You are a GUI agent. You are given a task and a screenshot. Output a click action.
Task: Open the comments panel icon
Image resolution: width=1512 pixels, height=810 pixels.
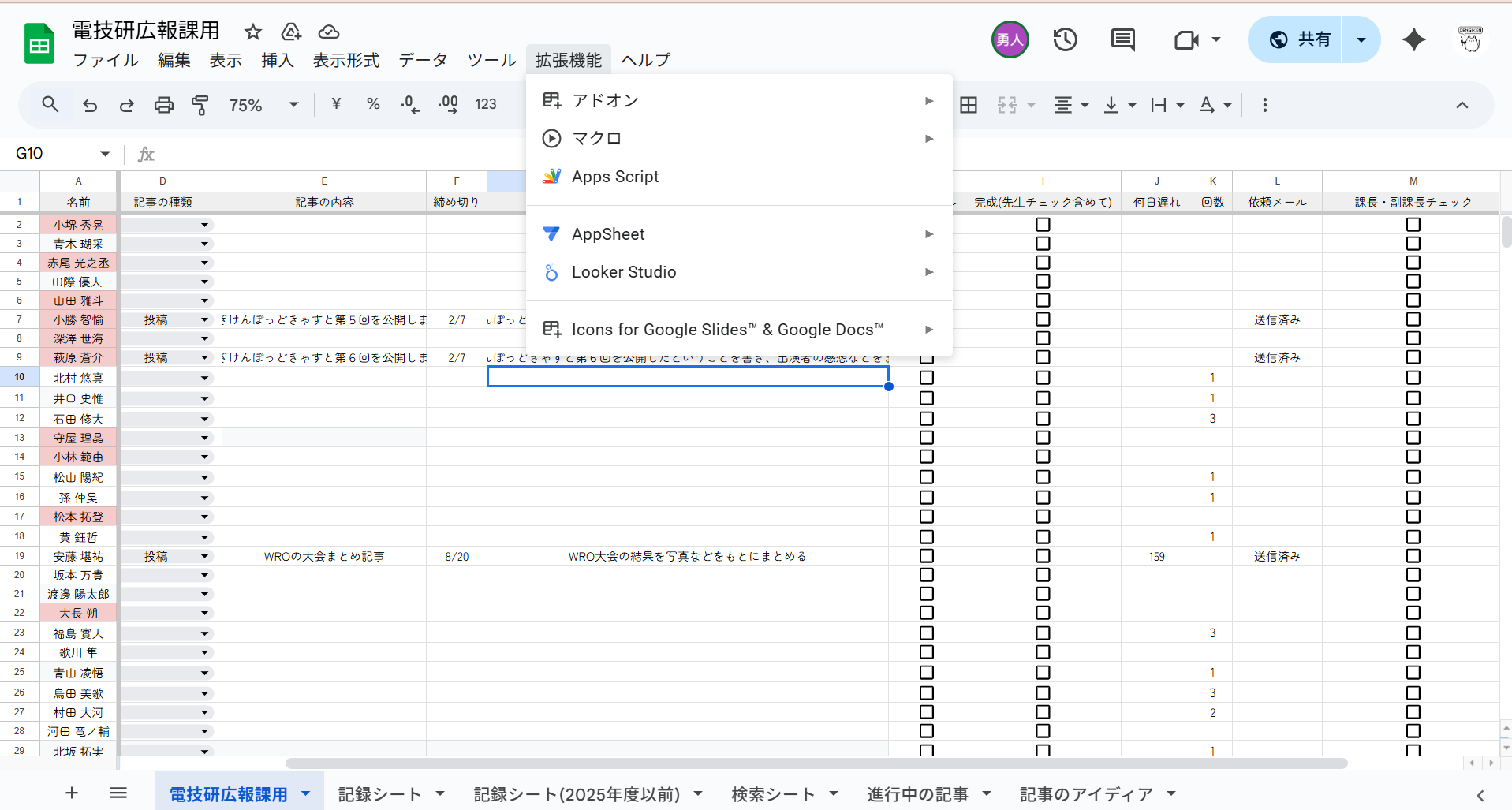[x=1122, y=39]
